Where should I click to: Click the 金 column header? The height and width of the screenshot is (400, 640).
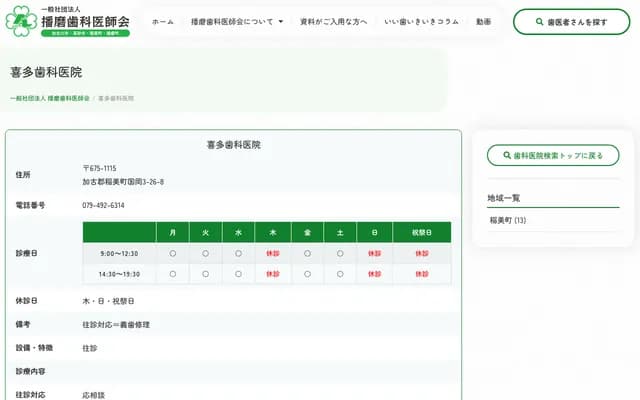pyautogui.click(x=307, y=232)
